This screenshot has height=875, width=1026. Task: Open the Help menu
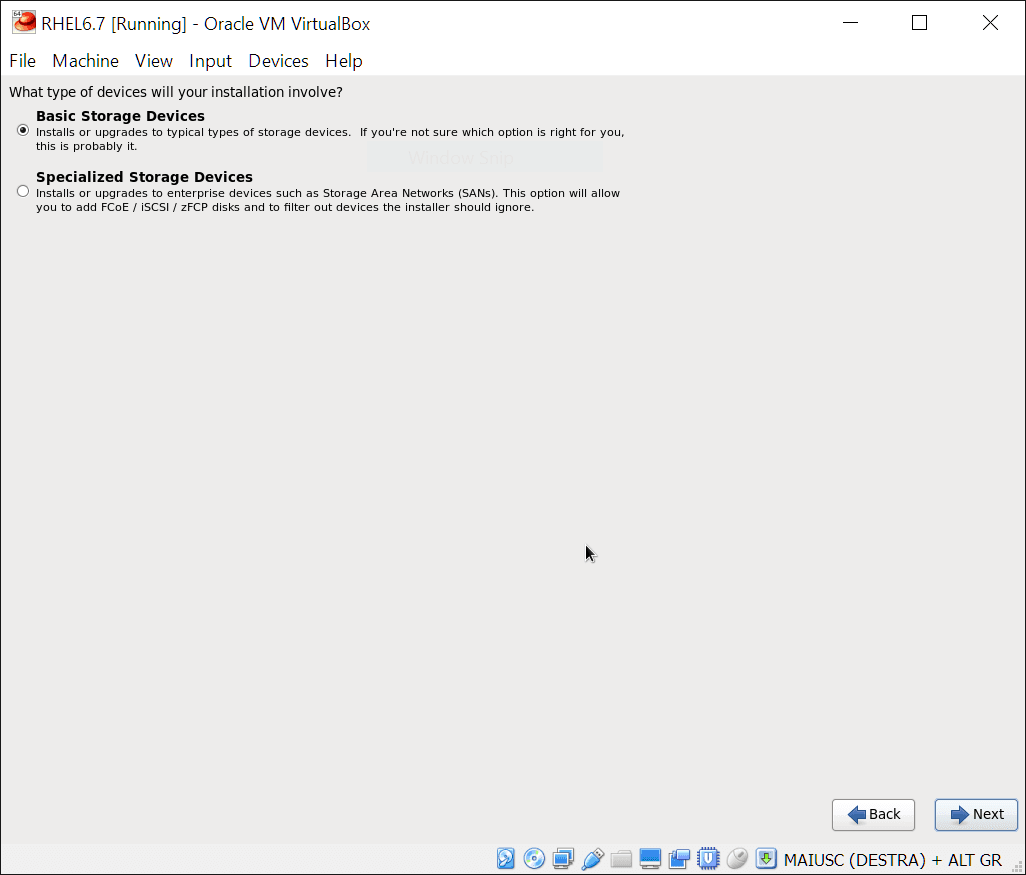(344, 61)
